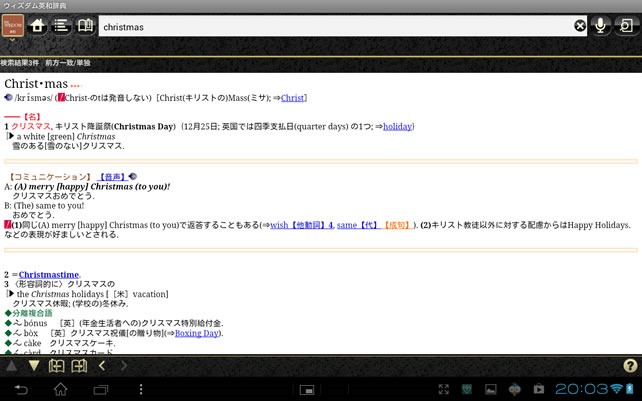The width and height of the screenshot is (642, 401).
Task: Open the search results list icon
Action: [62, 26]
